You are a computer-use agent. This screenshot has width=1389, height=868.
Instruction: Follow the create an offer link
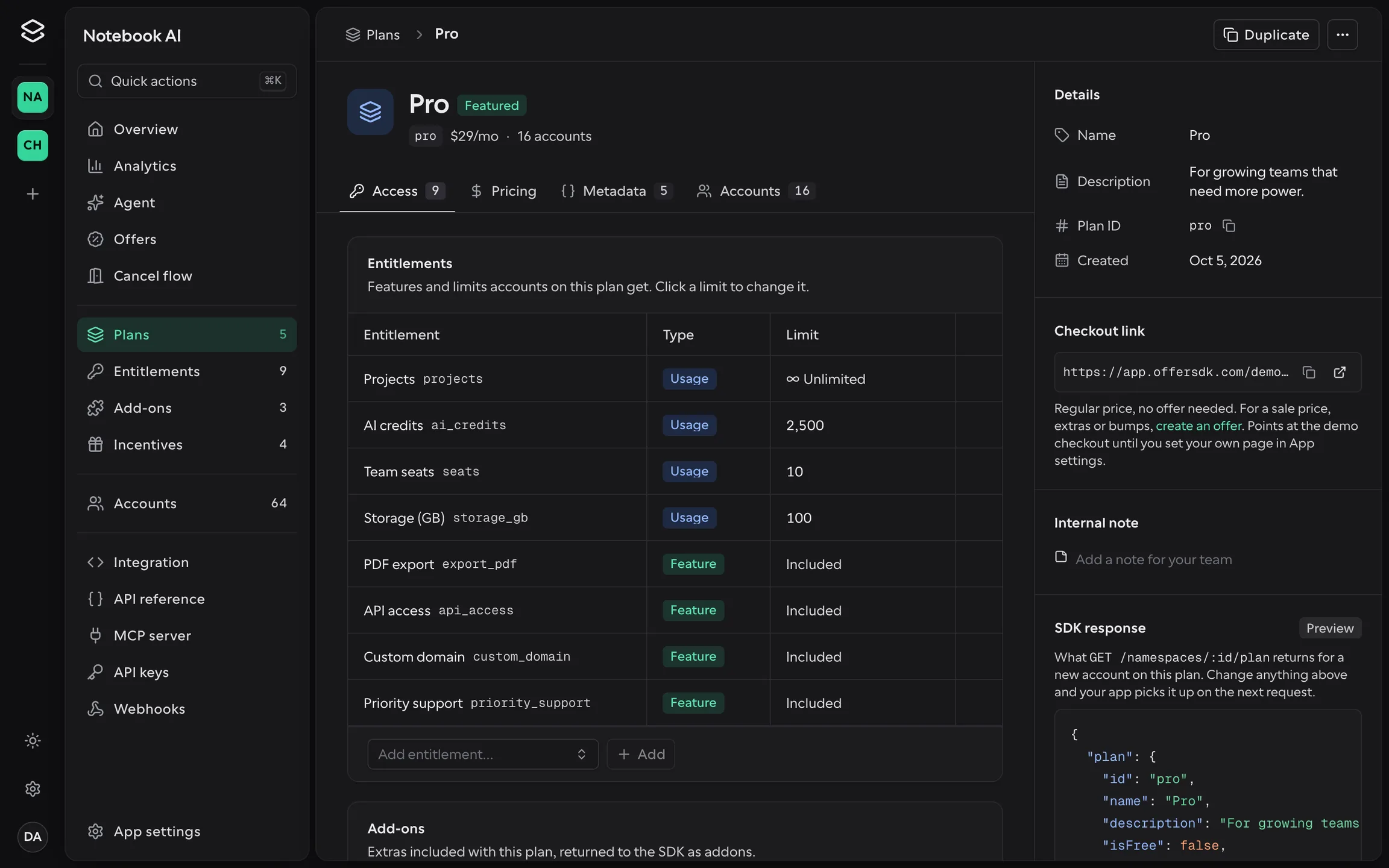(x=1198, y=426)
